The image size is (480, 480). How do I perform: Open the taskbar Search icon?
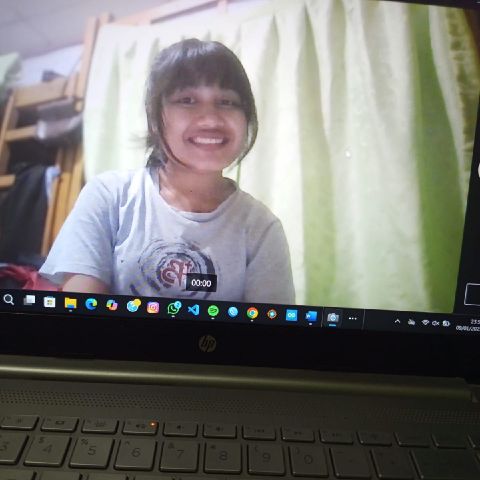point(9,299)
